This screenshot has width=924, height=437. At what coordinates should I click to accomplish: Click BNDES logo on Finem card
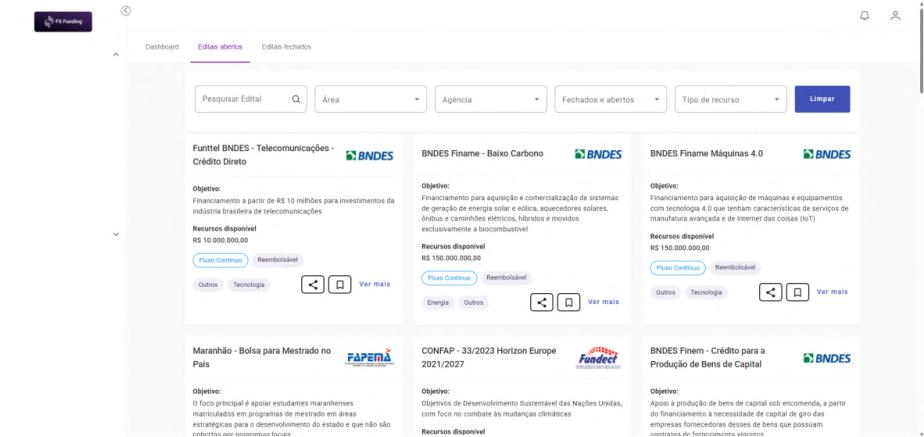pyautogui.click(x=827, y=358)
